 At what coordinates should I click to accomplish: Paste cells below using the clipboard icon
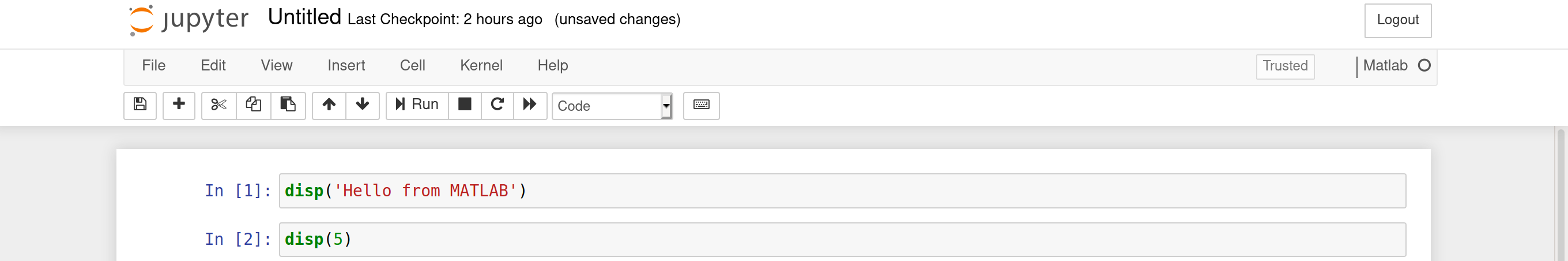point(288,106)
